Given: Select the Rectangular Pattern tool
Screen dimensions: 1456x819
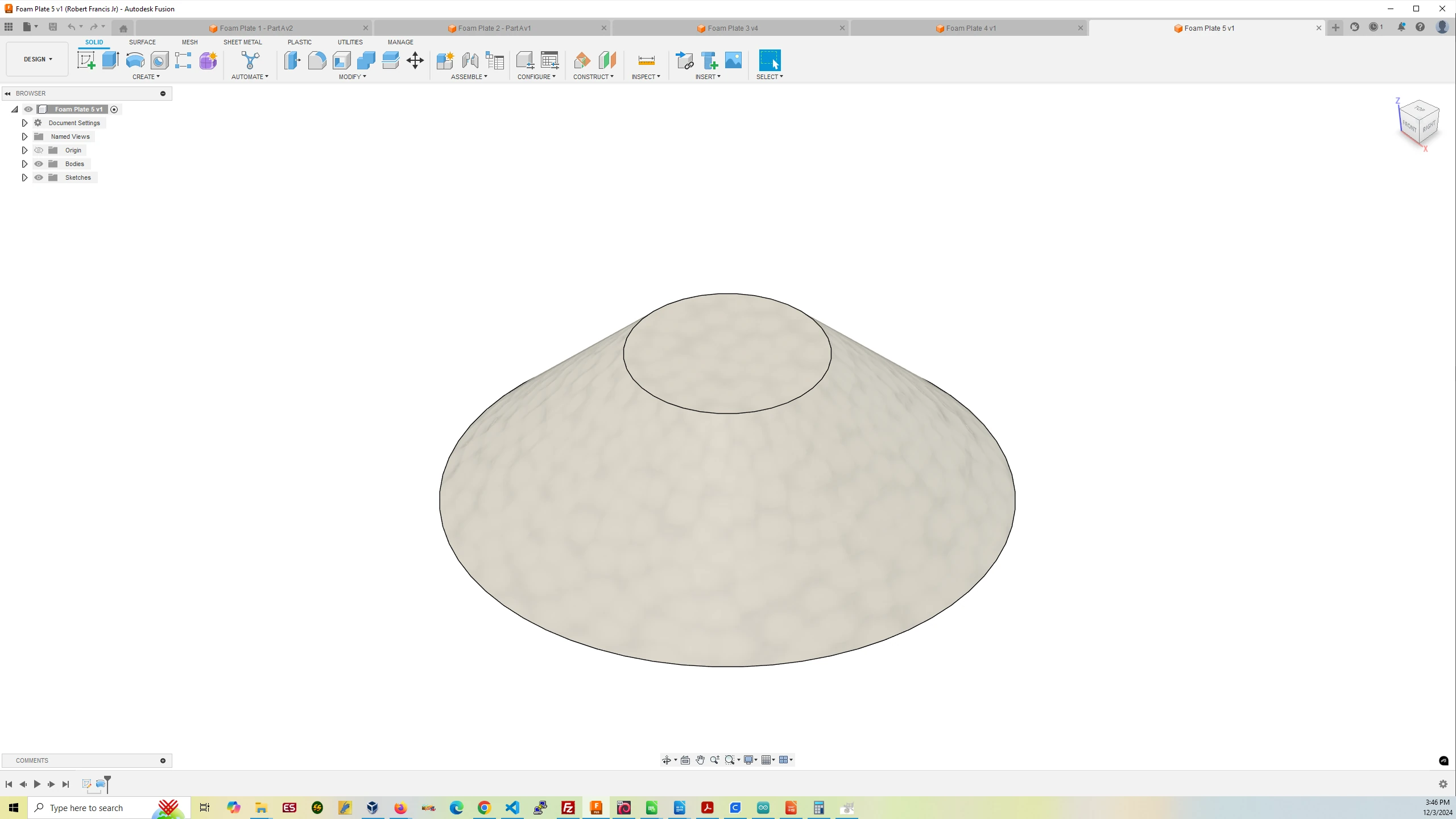Looking at the screenshot, I should (183, 60).
